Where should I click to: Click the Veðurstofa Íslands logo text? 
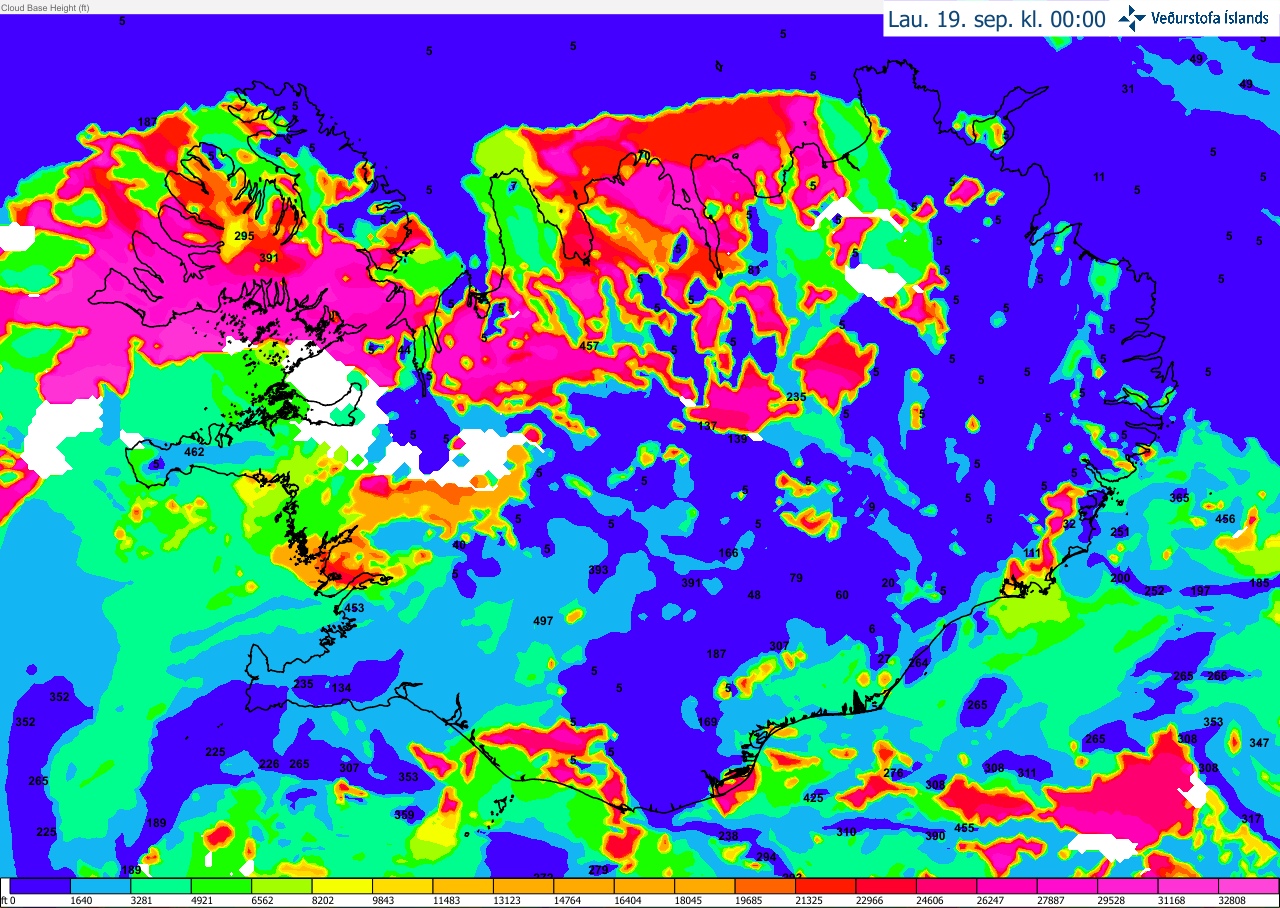(1209, 18)
